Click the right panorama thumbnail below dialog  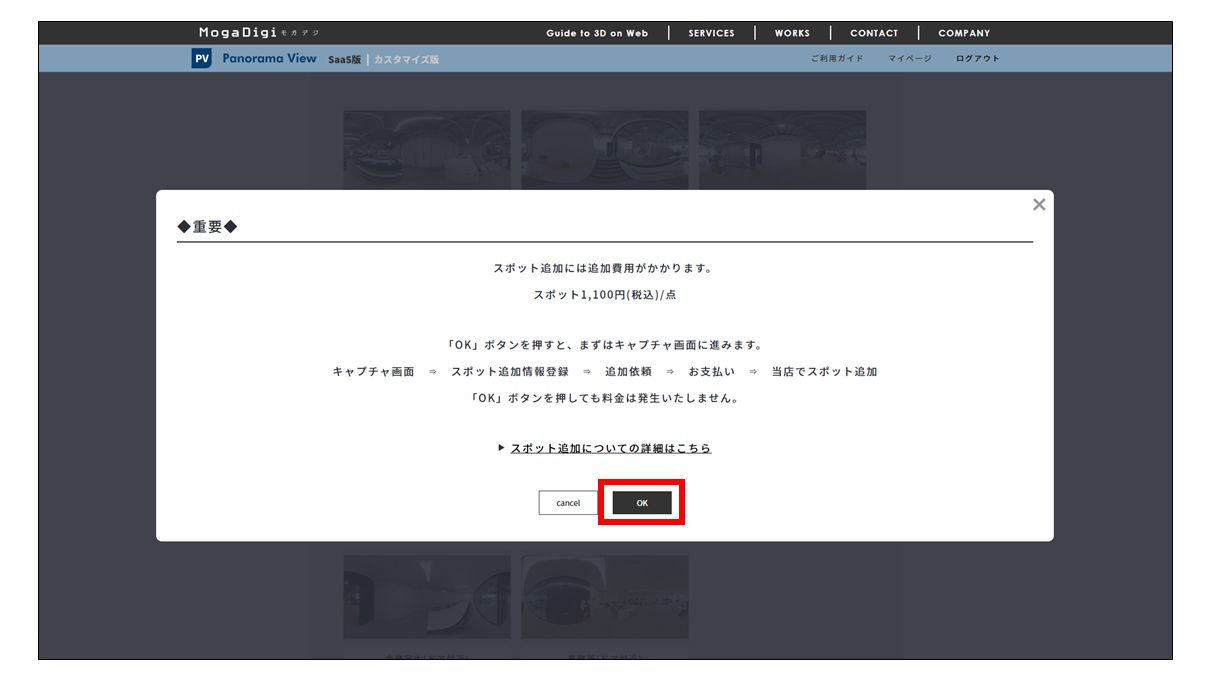click(x=605, y=597)
